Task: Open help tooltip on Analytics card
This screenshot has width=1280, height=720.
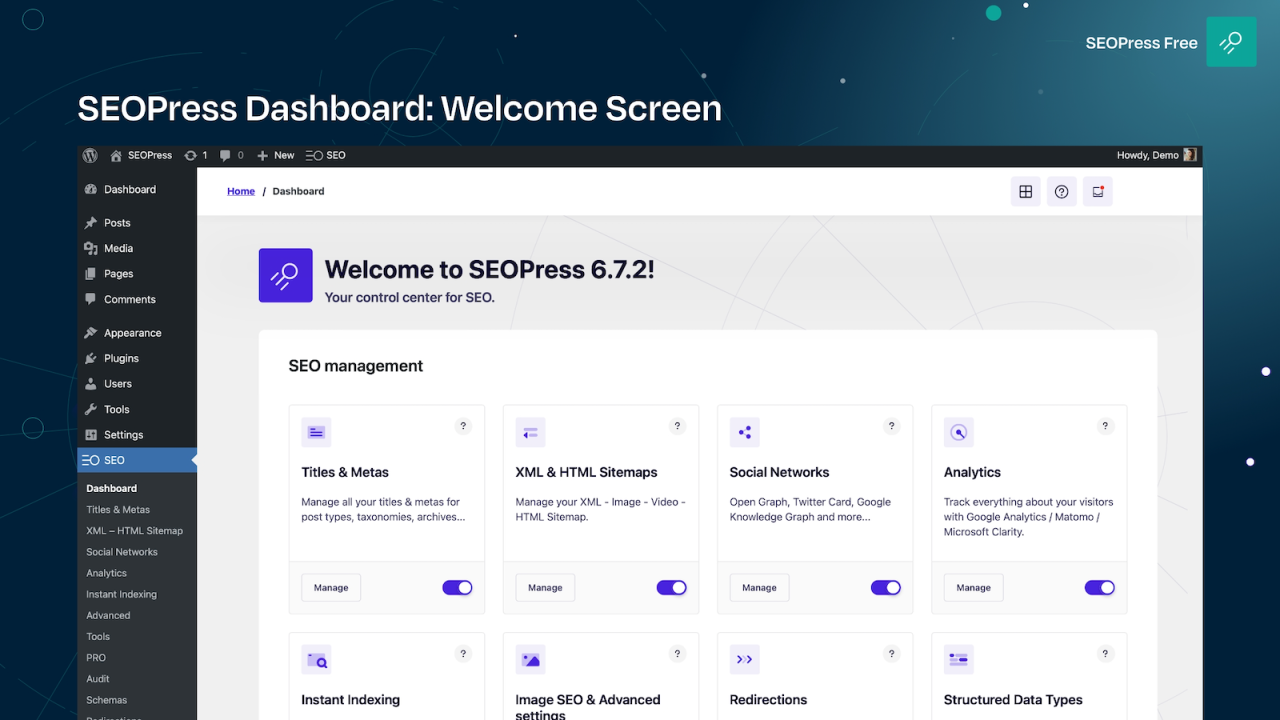Action: (x=1105, y=426)
